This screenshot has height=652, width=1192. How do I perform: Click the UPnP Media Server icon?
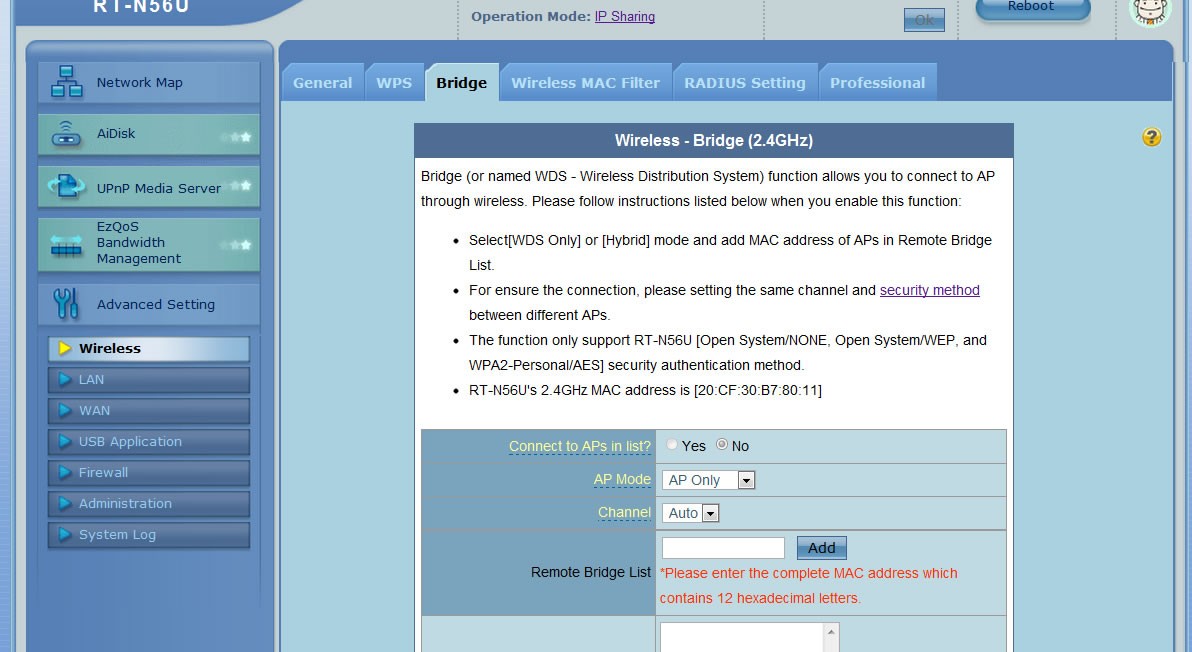point(66,186)
